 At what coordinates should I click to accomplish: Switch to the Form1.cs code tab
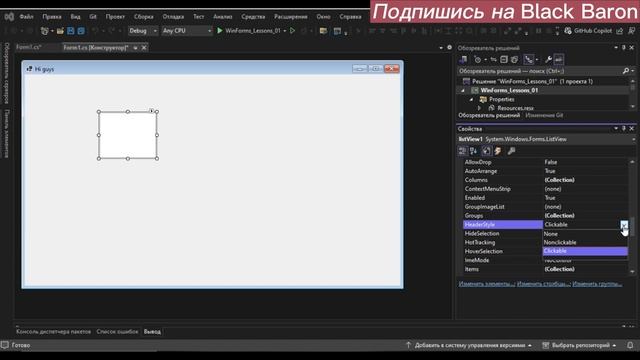tap(29, 47)
